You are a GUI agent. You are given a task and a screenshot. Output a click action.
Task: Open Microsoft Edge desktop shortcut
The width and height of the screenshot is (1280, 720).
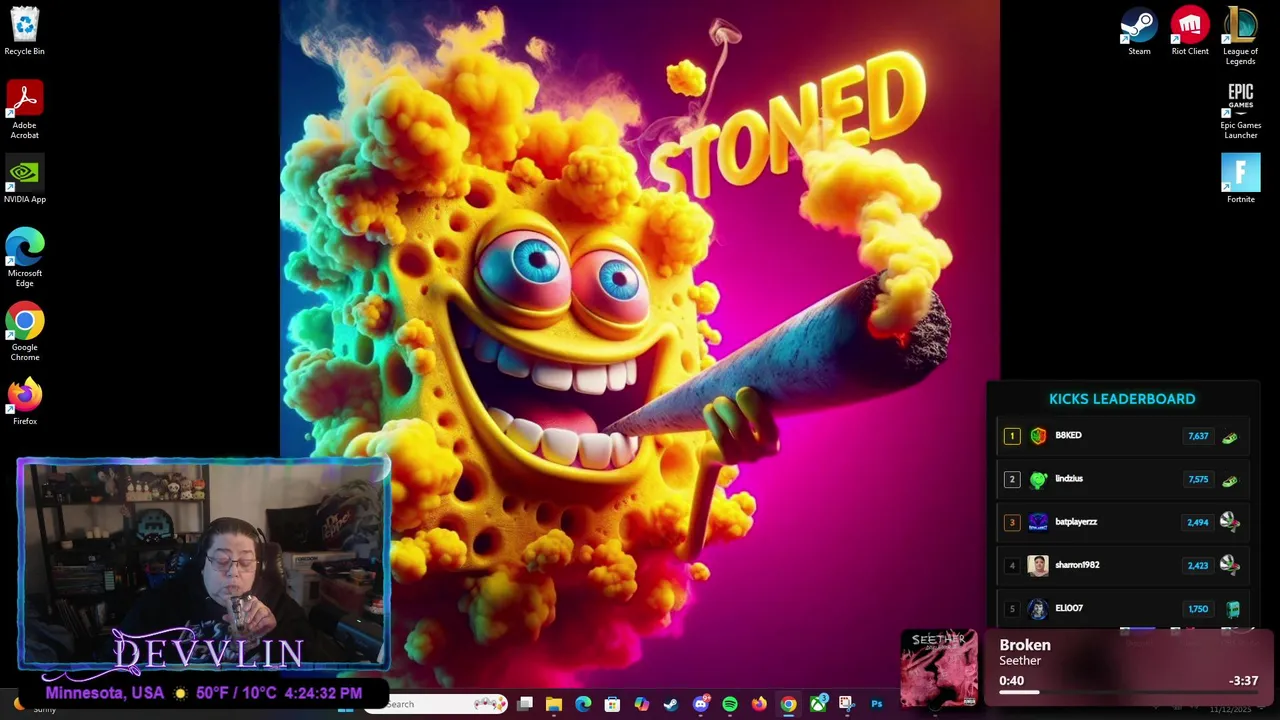[24, 258]
